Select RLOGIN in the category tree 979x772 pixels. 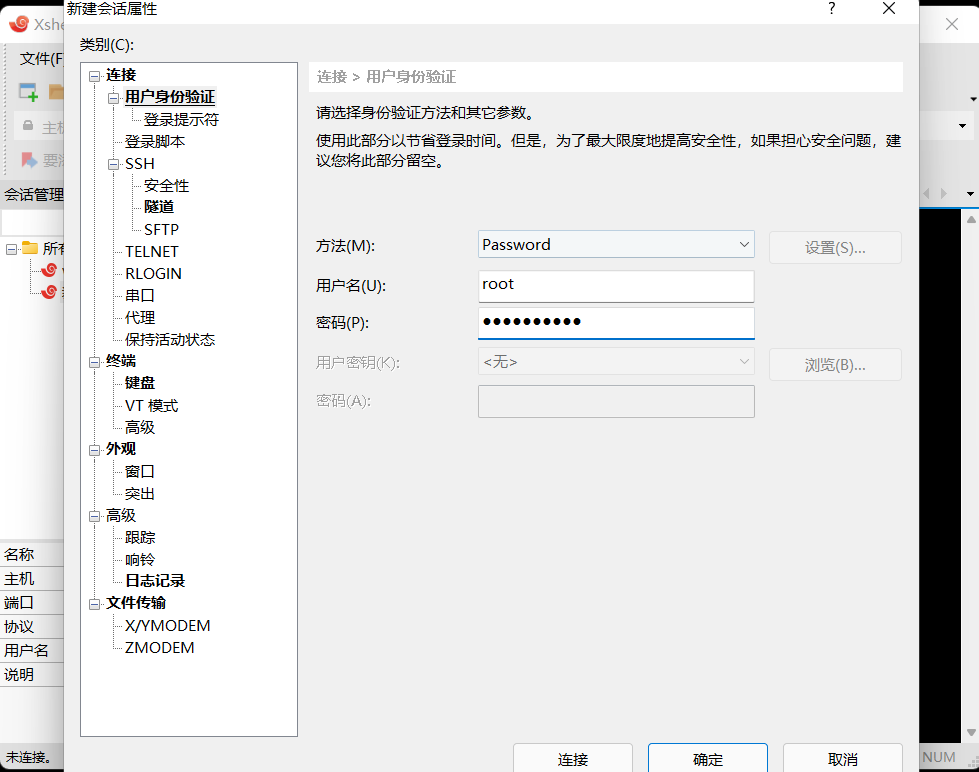pos(153,274)
